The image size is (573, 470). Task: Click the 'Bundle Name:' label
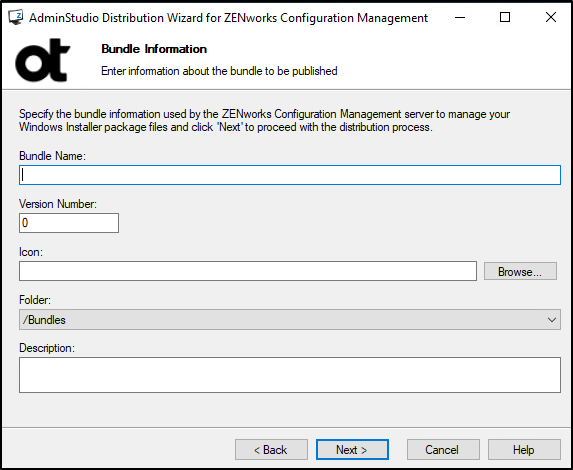52,156
